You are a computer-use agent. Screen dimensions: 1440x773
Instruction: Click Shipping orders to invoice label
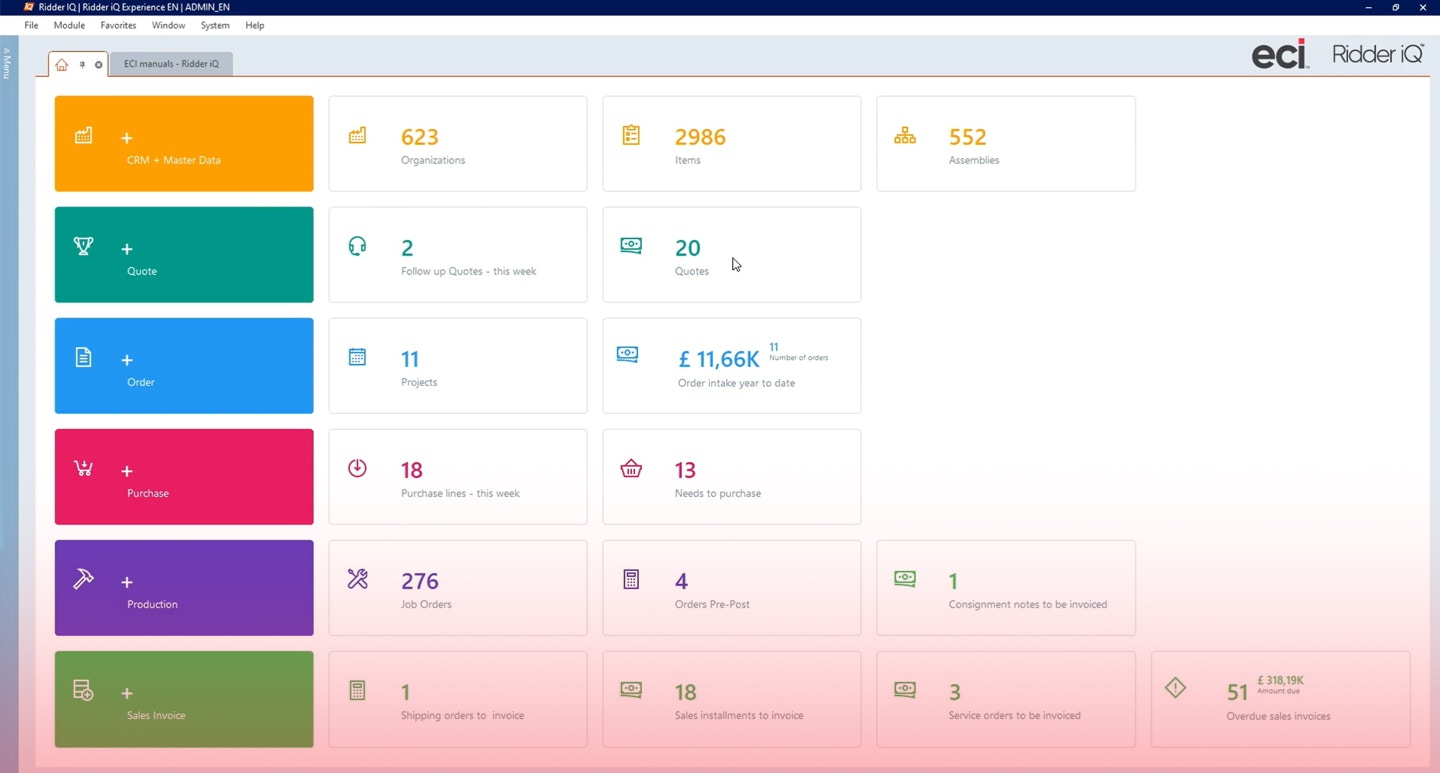pos(462,715)
